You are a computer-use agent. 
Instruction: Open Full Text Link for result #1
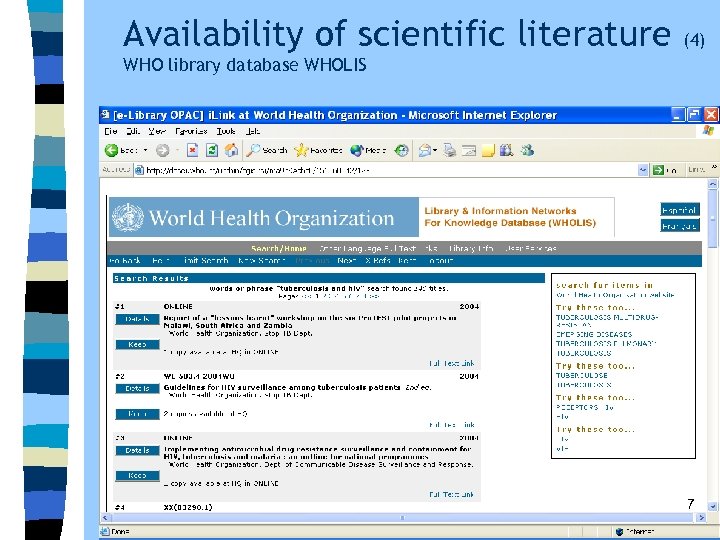click(451, 363)
